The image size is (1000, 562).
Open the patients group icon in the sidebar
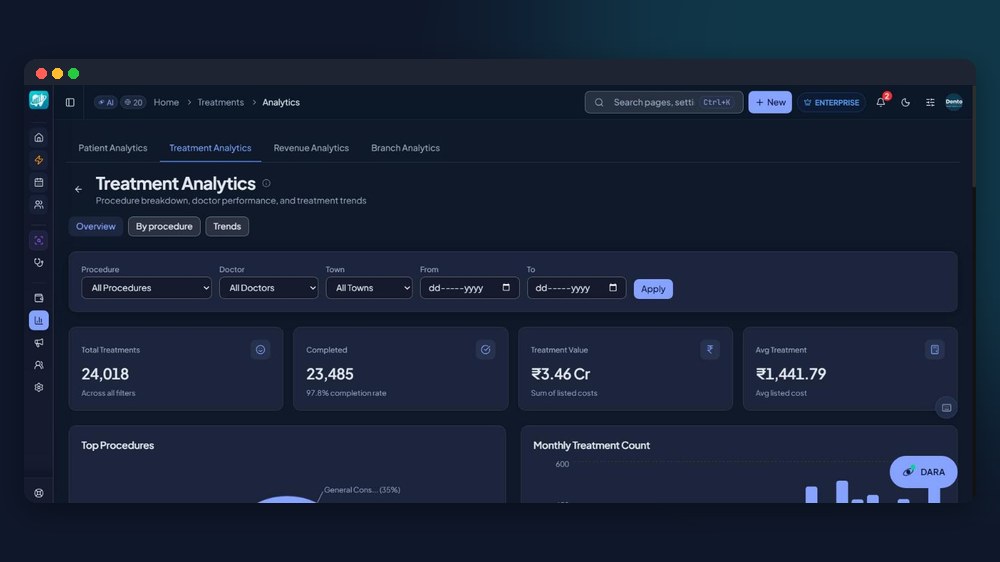click(x=39, y=205)
